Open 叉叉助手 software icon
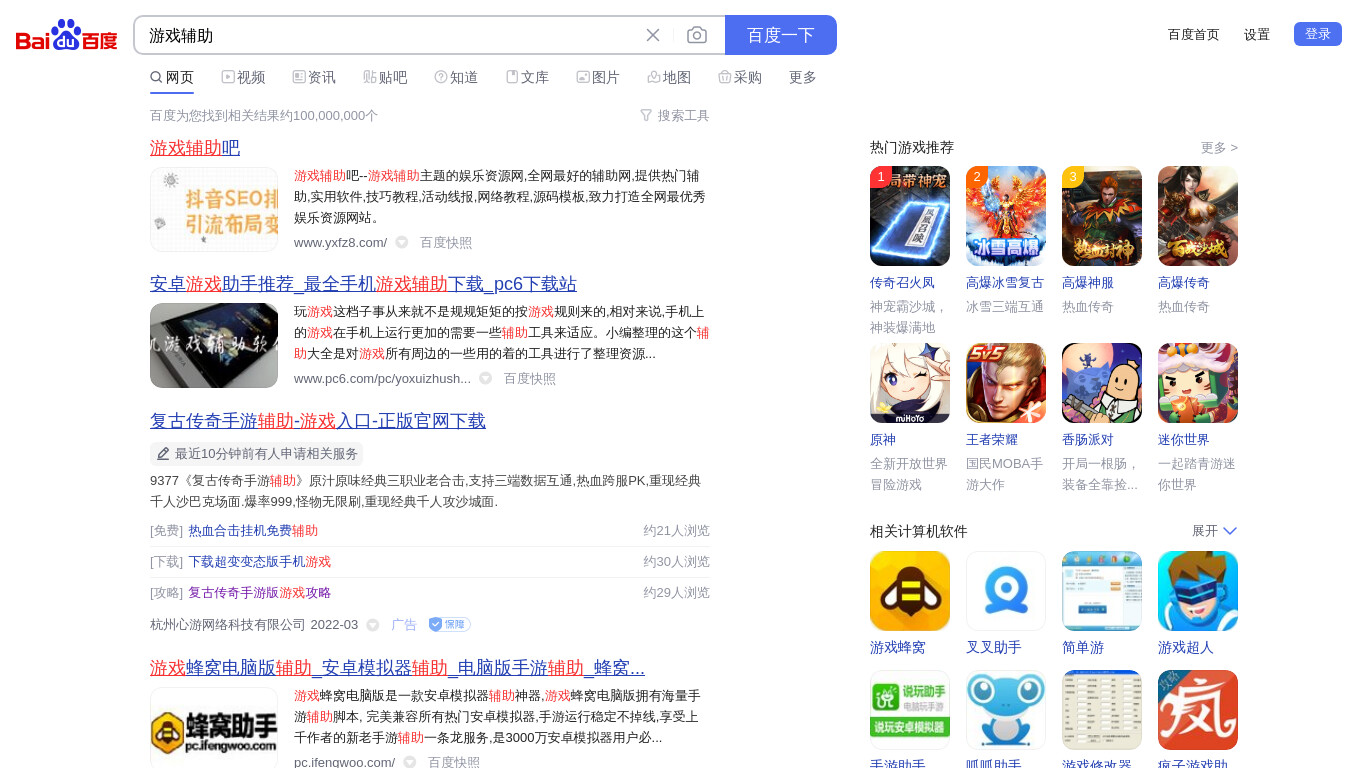This screenshot has height=768, width=1366. click(1006, 591)
